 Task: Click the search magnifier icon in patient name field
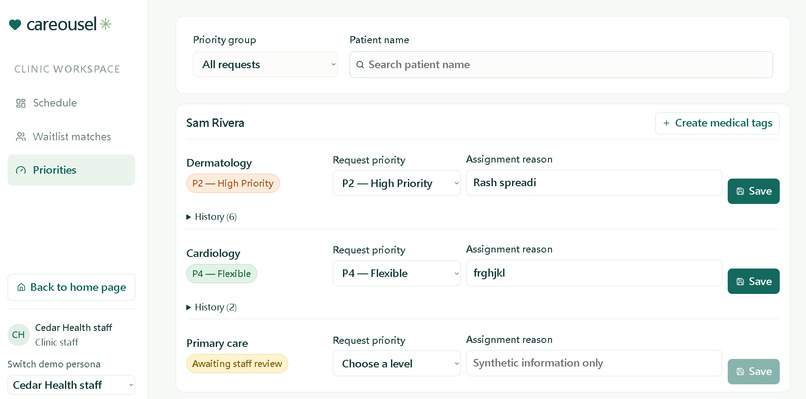360,65
